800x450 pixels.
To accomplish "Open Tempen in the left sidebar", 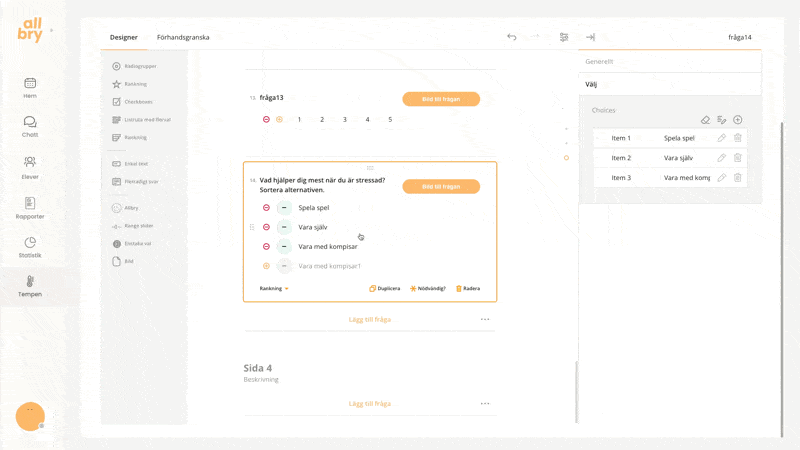I will click(30, 286).
